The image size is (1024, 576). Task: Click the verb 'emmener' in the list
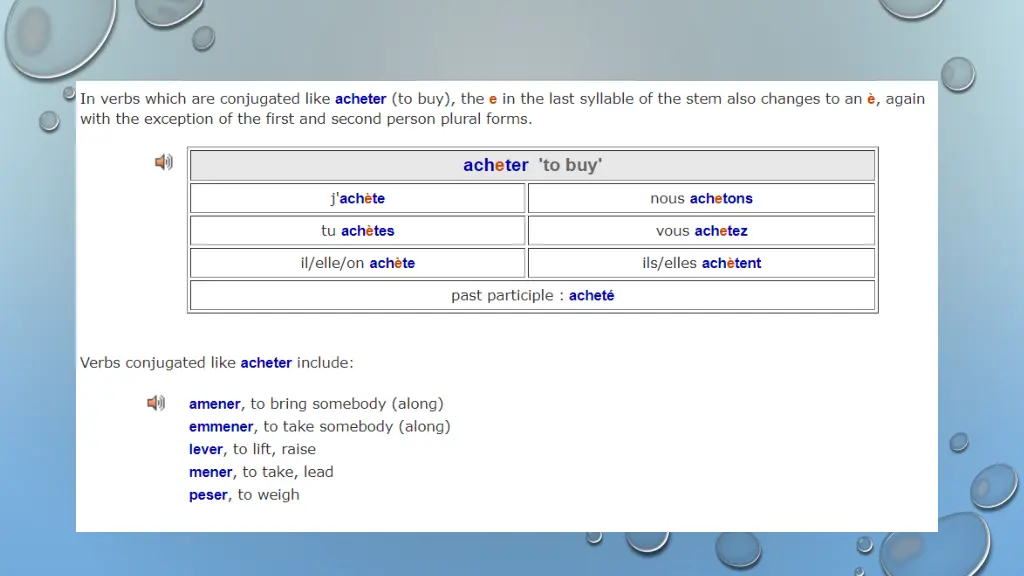(x=221, y=426)
